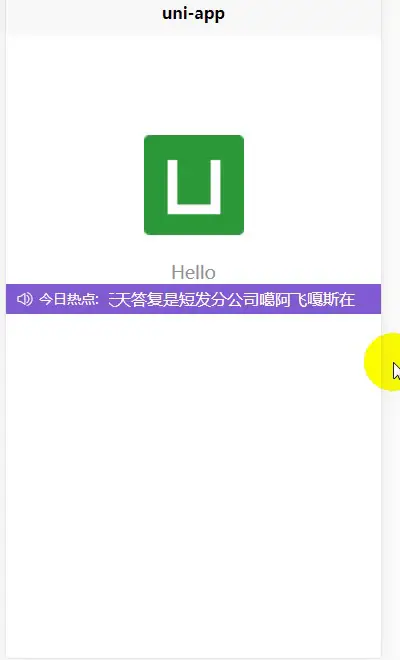400x660 pixels.
Task: Click the characters "公司" in the notice
Action: 243,299
